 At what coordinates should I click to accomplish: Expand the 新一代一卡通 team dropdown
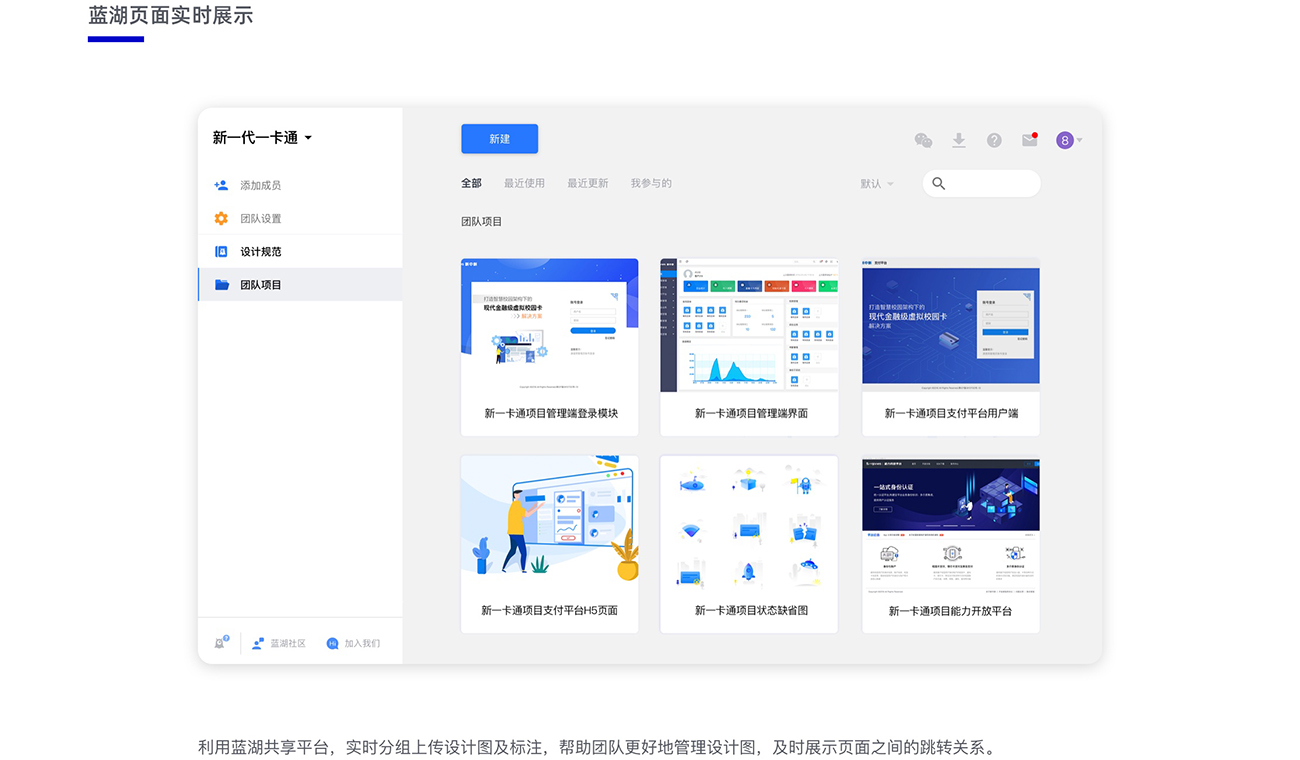pyautogui.click(x=262, y=138)
